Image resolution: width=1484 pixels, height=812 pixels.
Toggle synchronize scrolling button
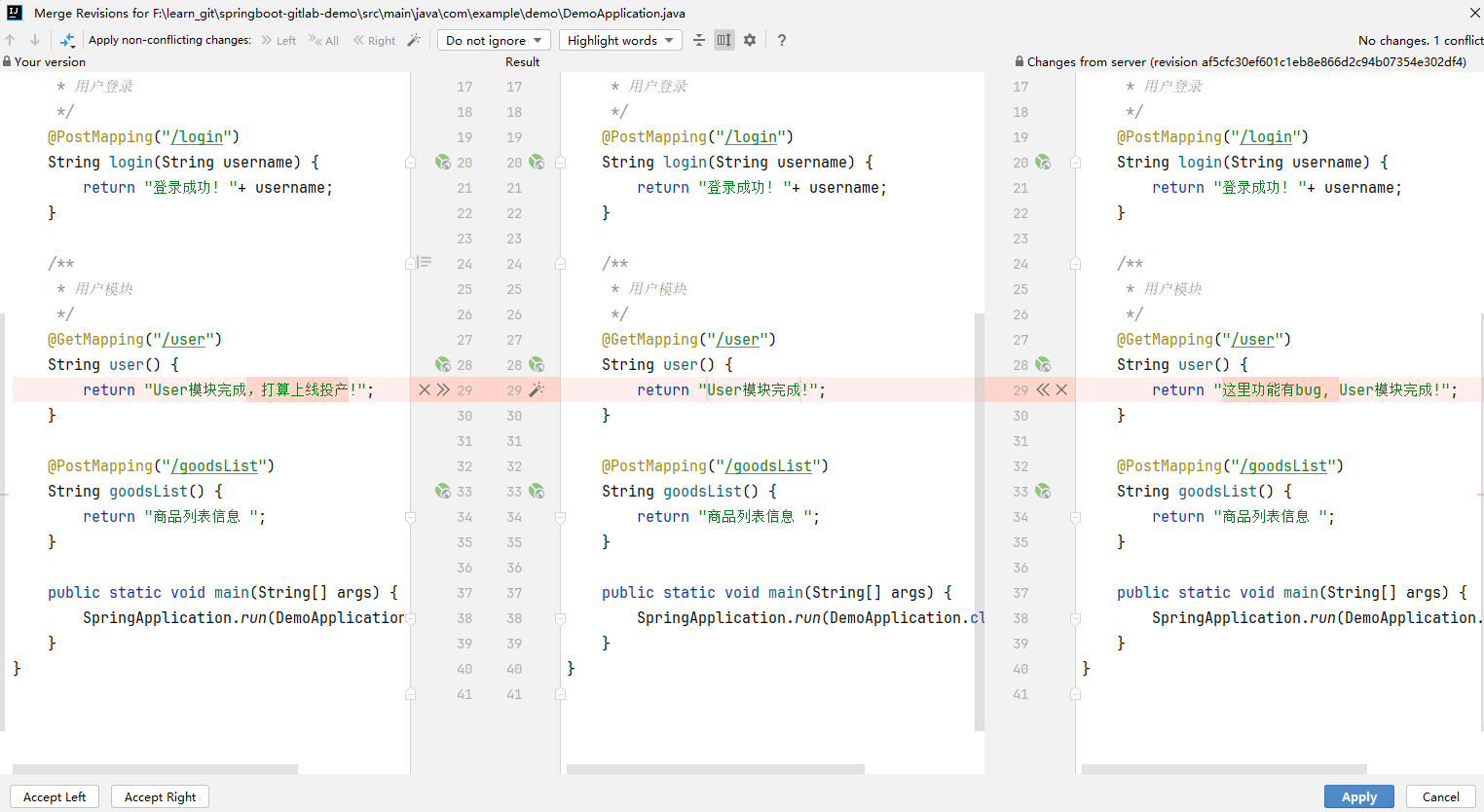click(x=724, y=40)
